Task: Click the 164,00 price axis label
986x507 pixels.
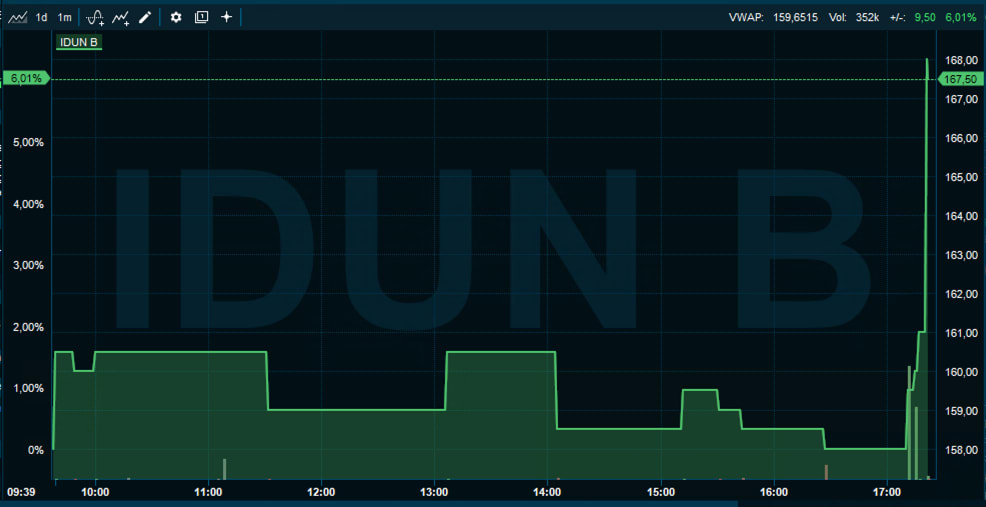Action: pos(960,216)
